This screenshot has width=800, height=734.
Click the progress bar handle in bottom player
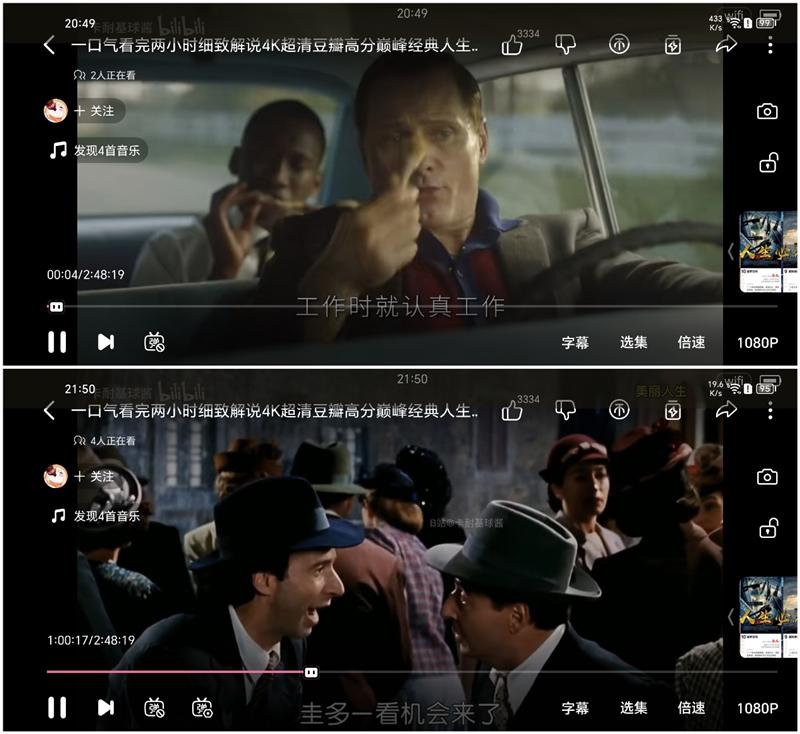(x=311, y=672)
